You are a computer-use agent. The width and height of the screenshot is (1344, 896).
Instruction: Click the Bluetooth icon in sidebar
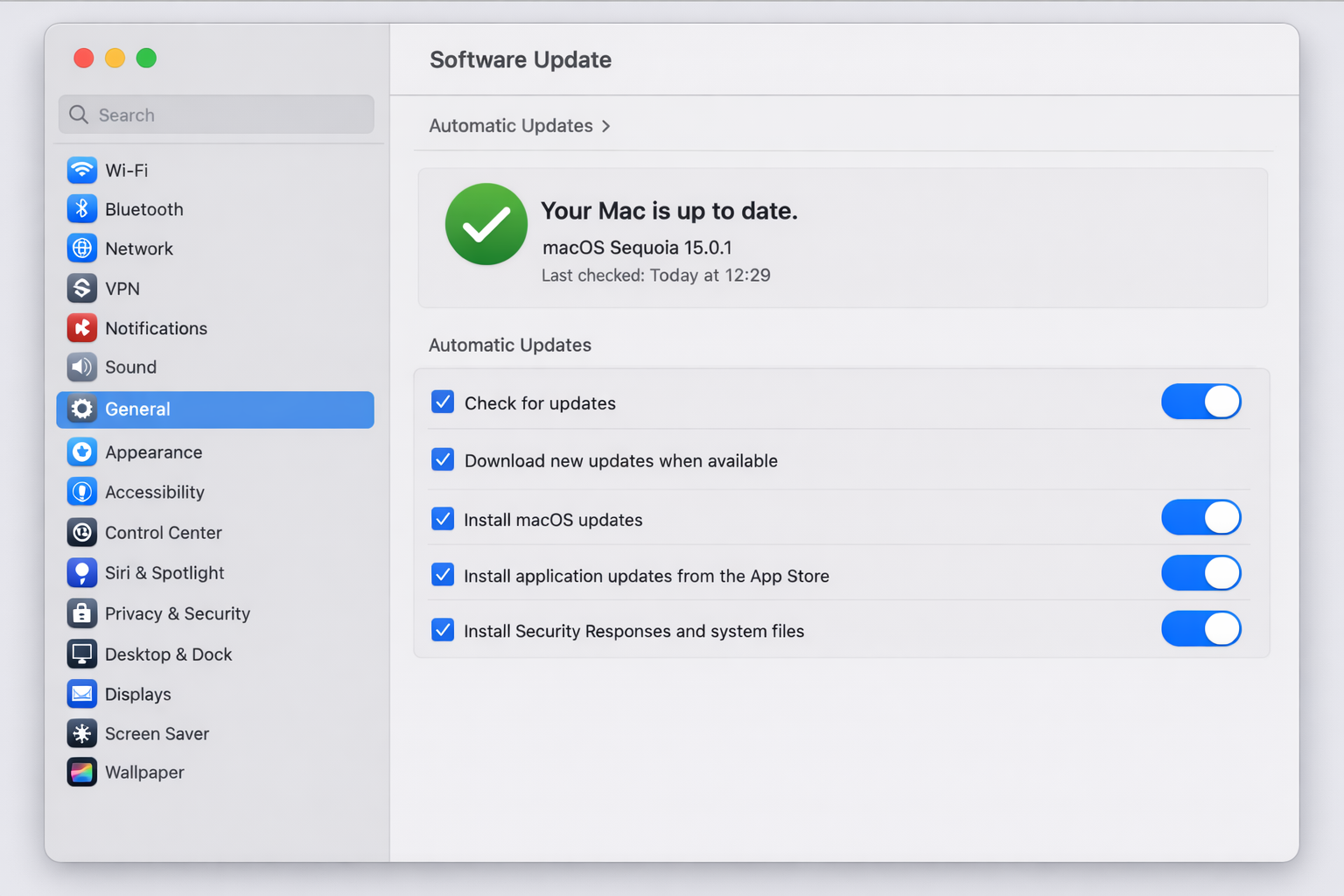tap(82, 209)
